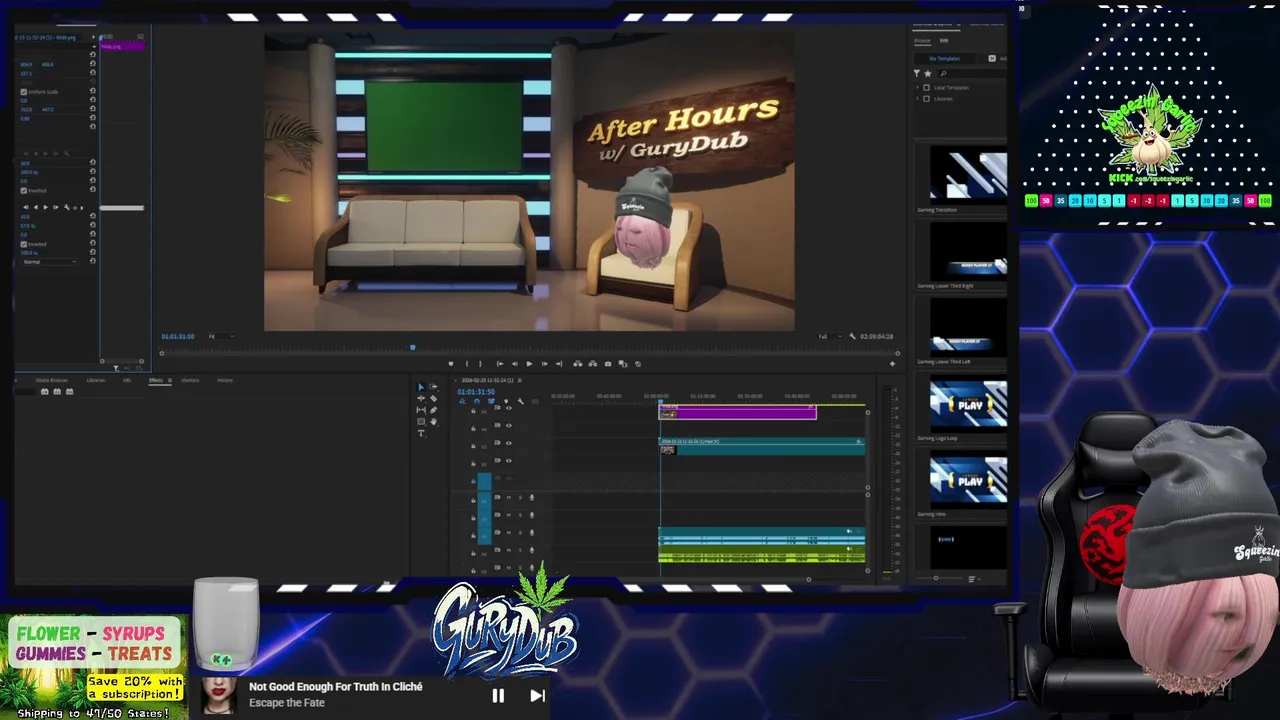Screen dimensions: 1280x720
Task: Open Edit tab in Essential Graphics
Action: coord(944,41)
